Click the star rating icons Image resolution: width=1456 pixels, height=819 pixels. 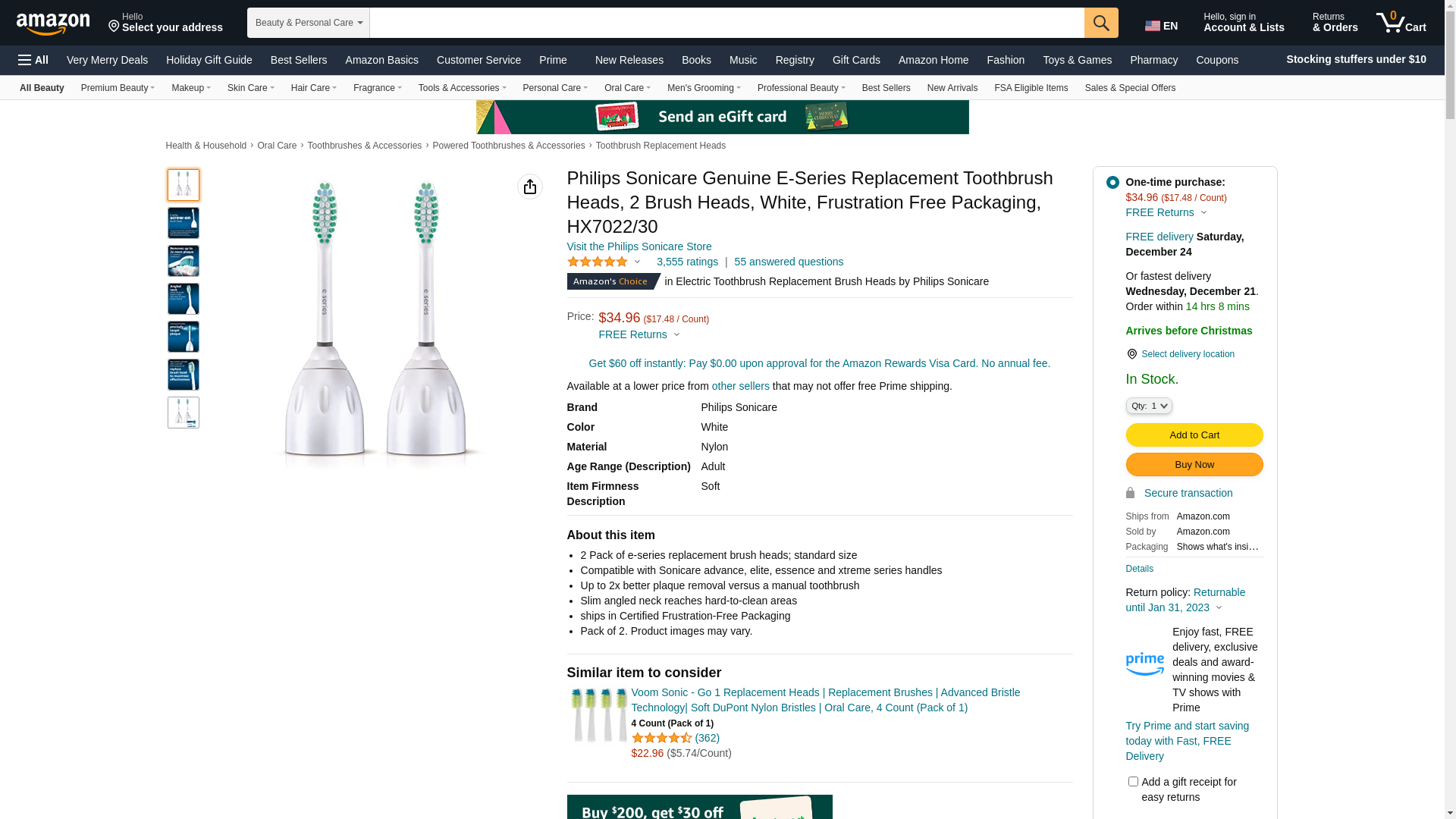tap(598, 262)
